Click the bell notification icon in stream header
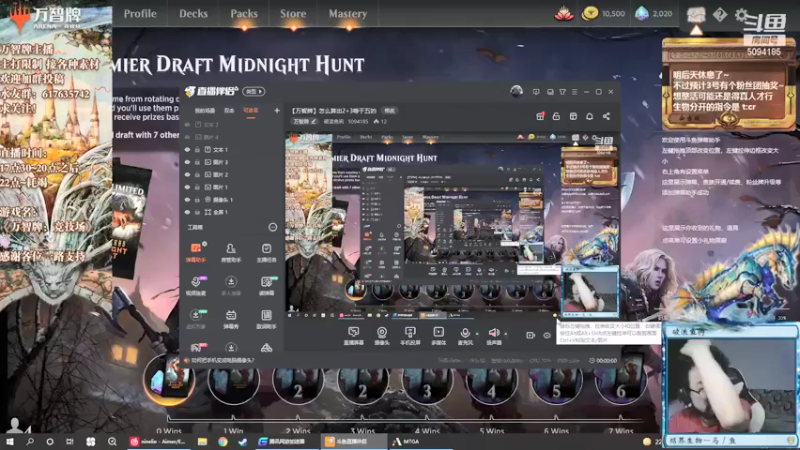 pos(589,116)
